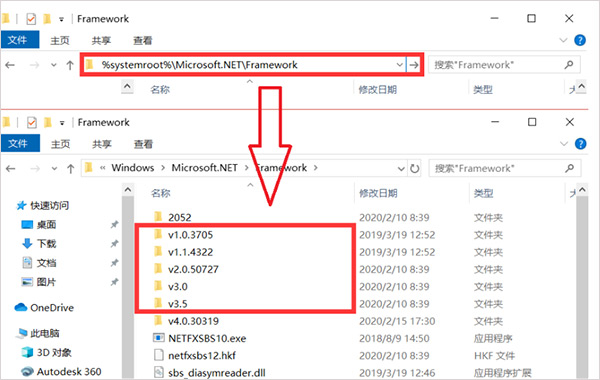Click the up-one-level arrow in lower window
Viewport: 600px width, 380px height.
pyautogui.click(x=70, y=168)
